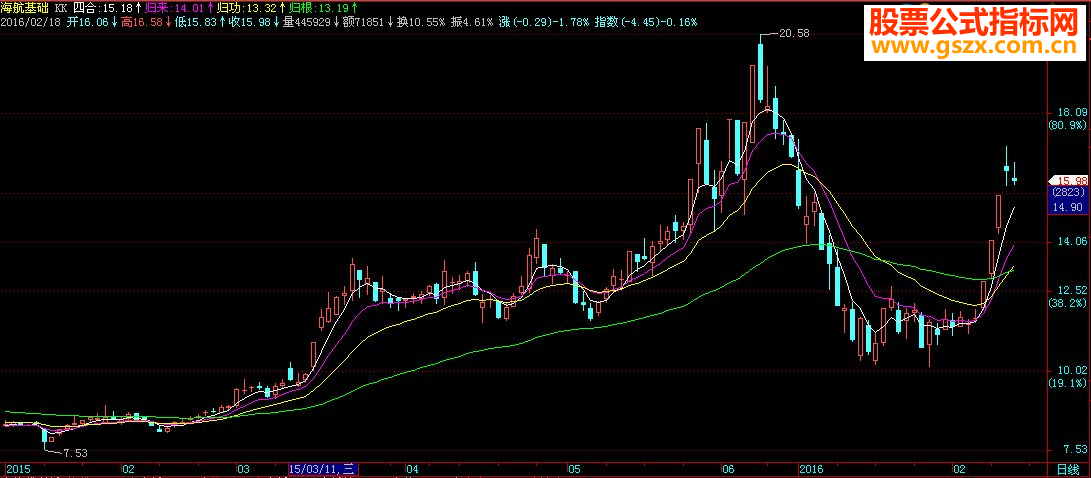Click the opening price 开16.06
This screenshot has width=1091, height=478.
click(88, 22)
